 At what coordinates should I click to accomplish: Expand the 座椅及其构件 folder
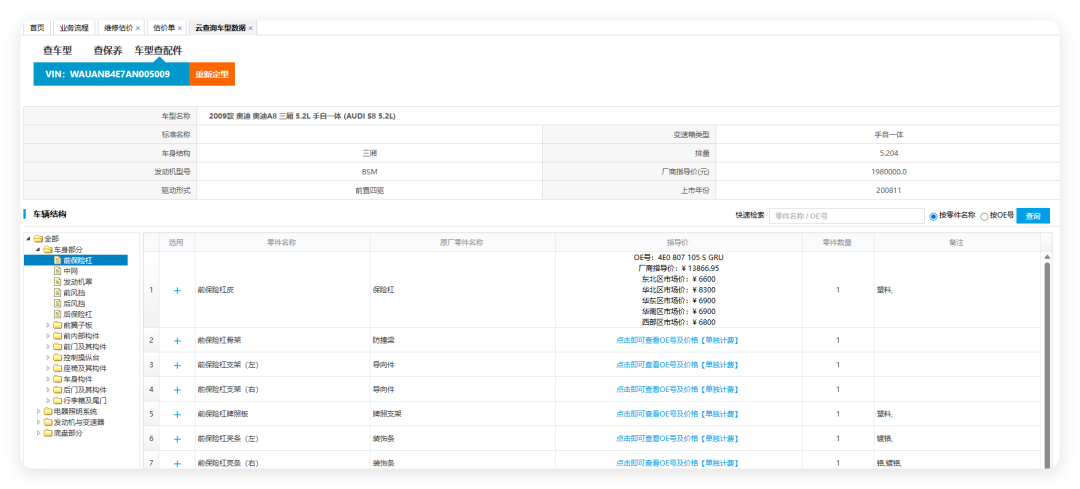pos(48,368)
